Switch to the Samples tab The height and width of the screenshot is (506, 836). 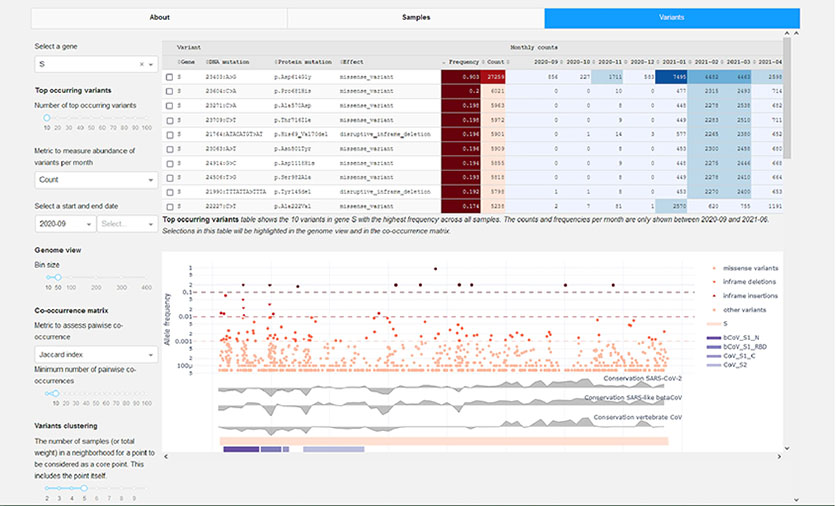coord(416,18)
